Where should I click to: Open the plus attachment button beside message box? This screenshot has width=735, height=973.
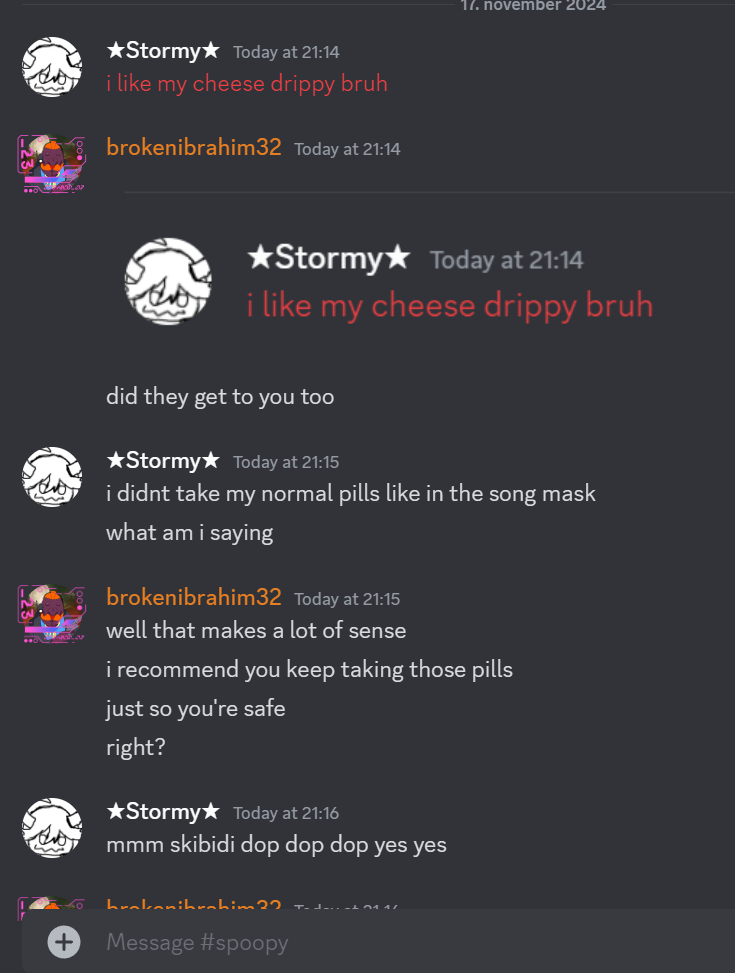(x=64, y=942)
